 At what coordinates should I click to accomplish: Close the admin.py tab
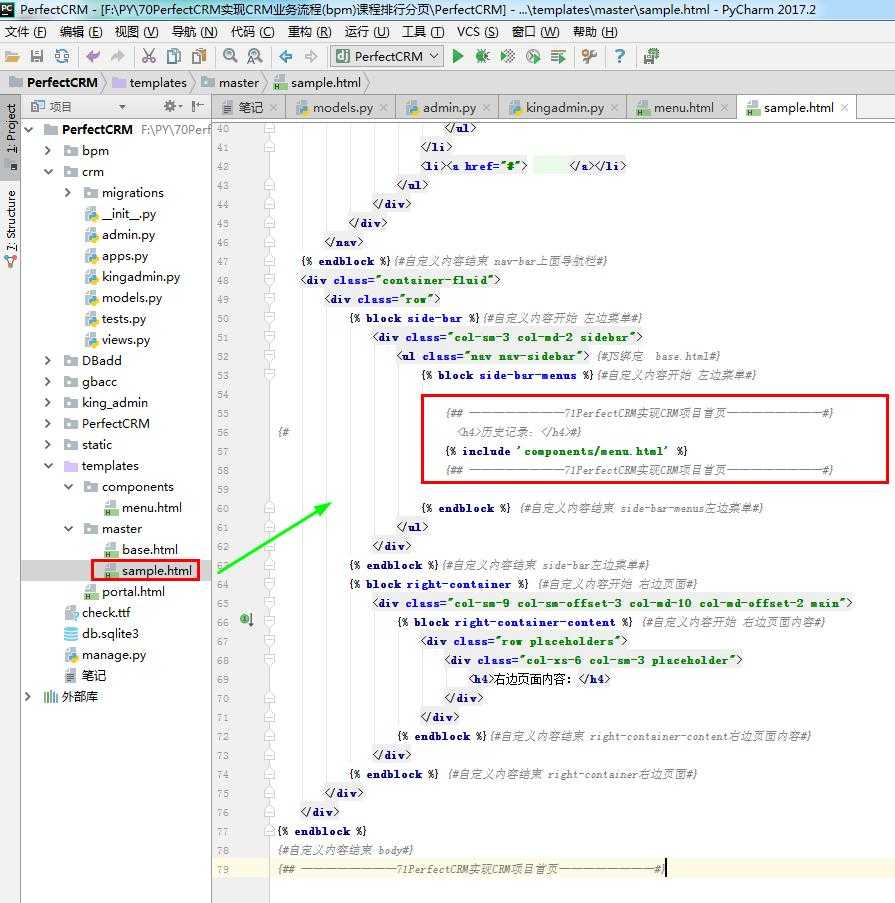[487, 108]
